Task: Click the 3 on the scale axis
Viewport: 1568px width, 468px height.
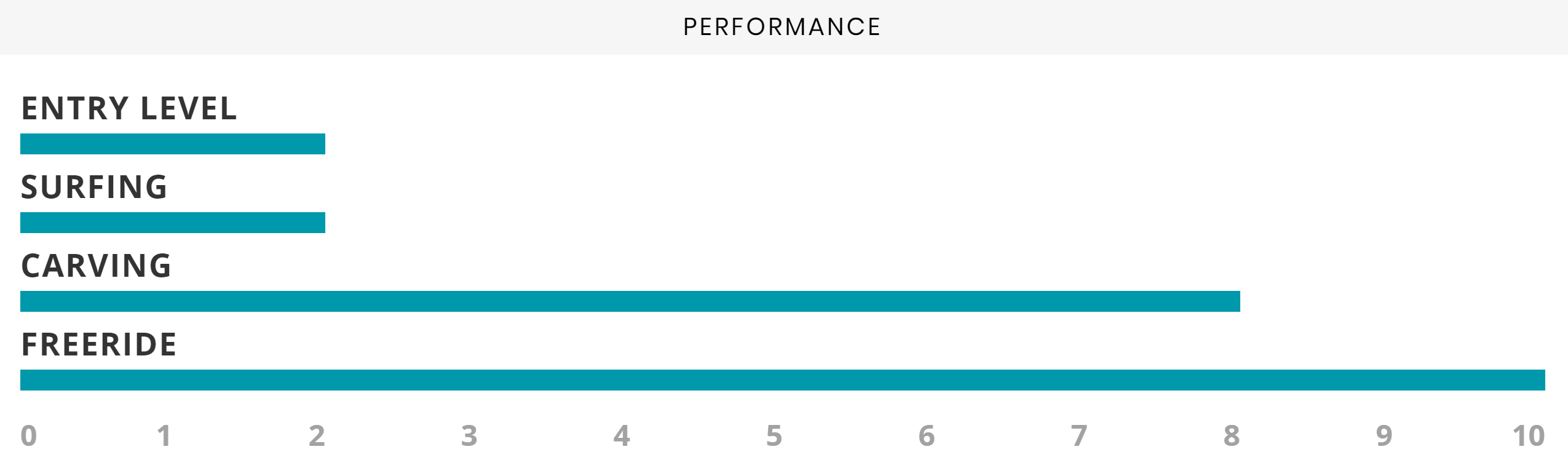Action: (x=469, y=436)
